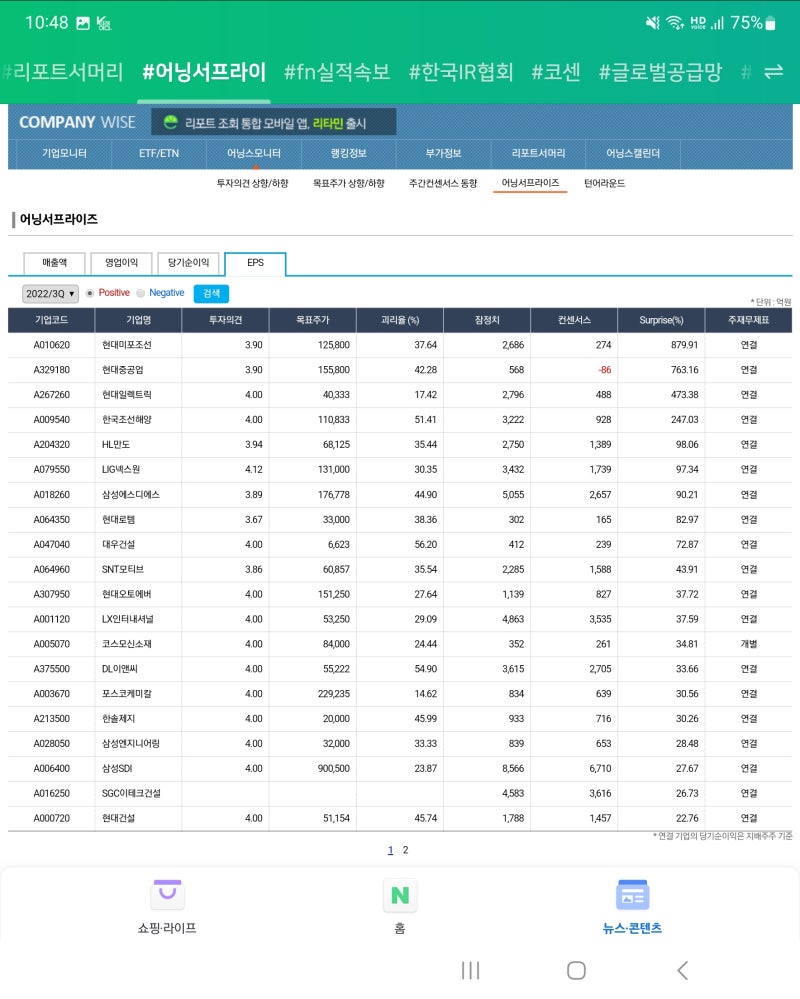Switch to #fn실적속보 hashtag tab
Image resolution: width=800 pixels, height=999 pixels.
[x=337, y=72]
